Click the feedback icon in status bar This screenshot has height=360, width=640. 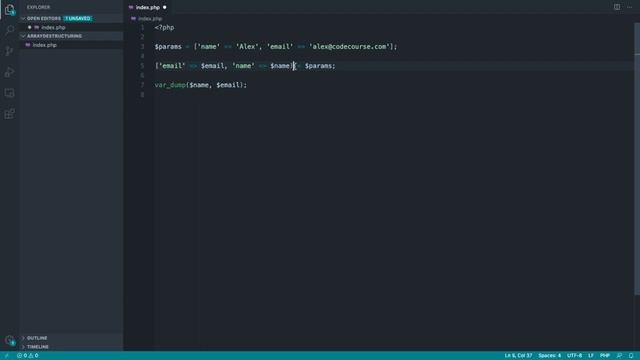click(x=619, y=356)
